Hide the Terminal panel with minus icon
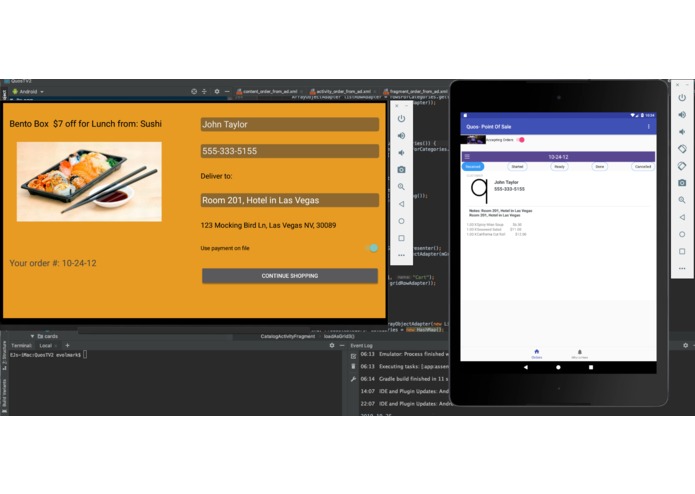The height and width of the screenshot is (494, 695). coord(342,346)
